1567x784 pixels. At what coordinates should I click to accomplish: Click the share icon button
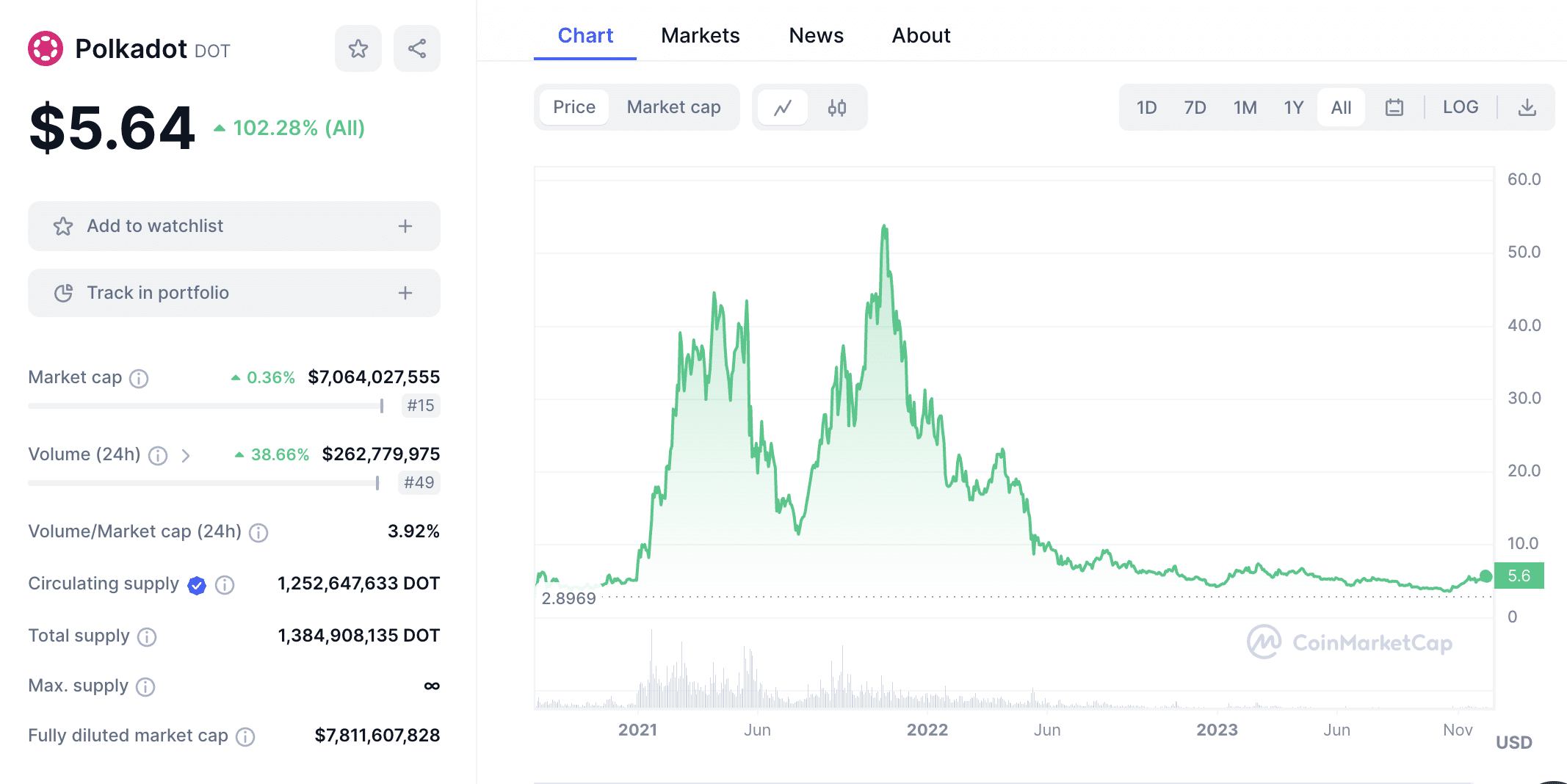pyautogui.click(x=417, y=48)
